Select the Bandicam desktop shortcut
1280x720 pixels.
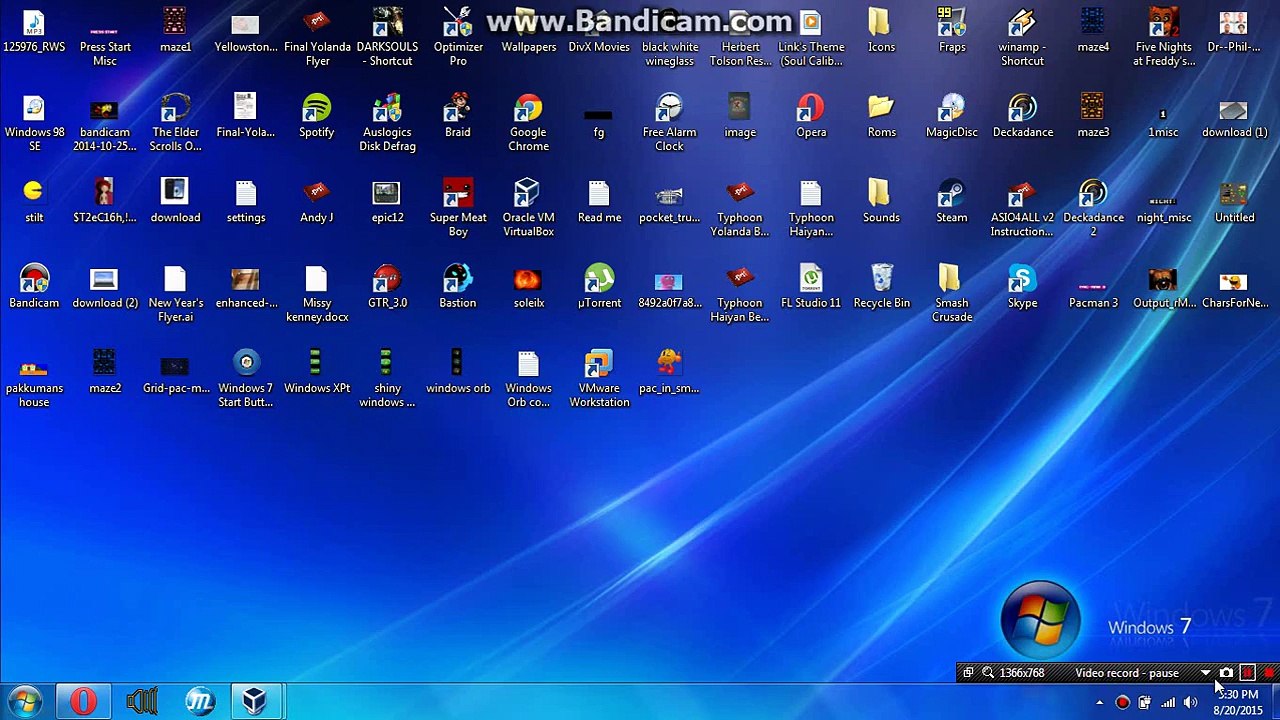[34, 285]
